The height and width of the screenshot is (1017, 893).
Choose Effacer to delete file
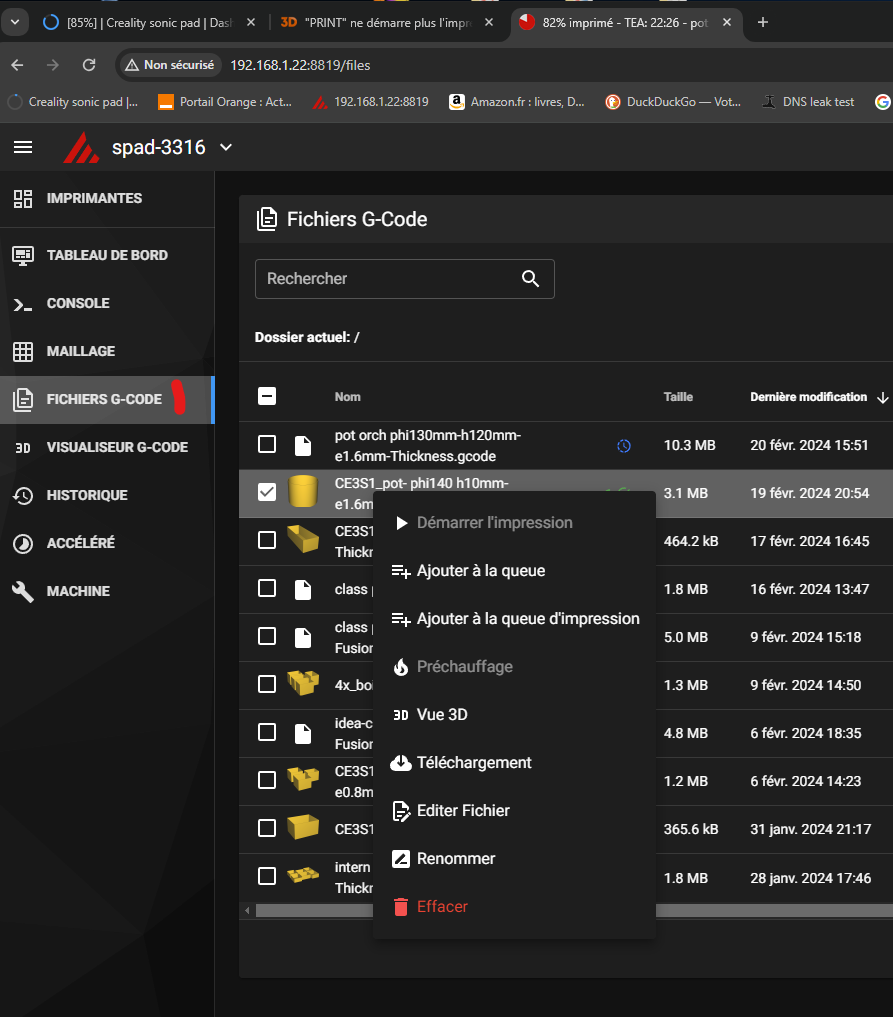[514, 907]
